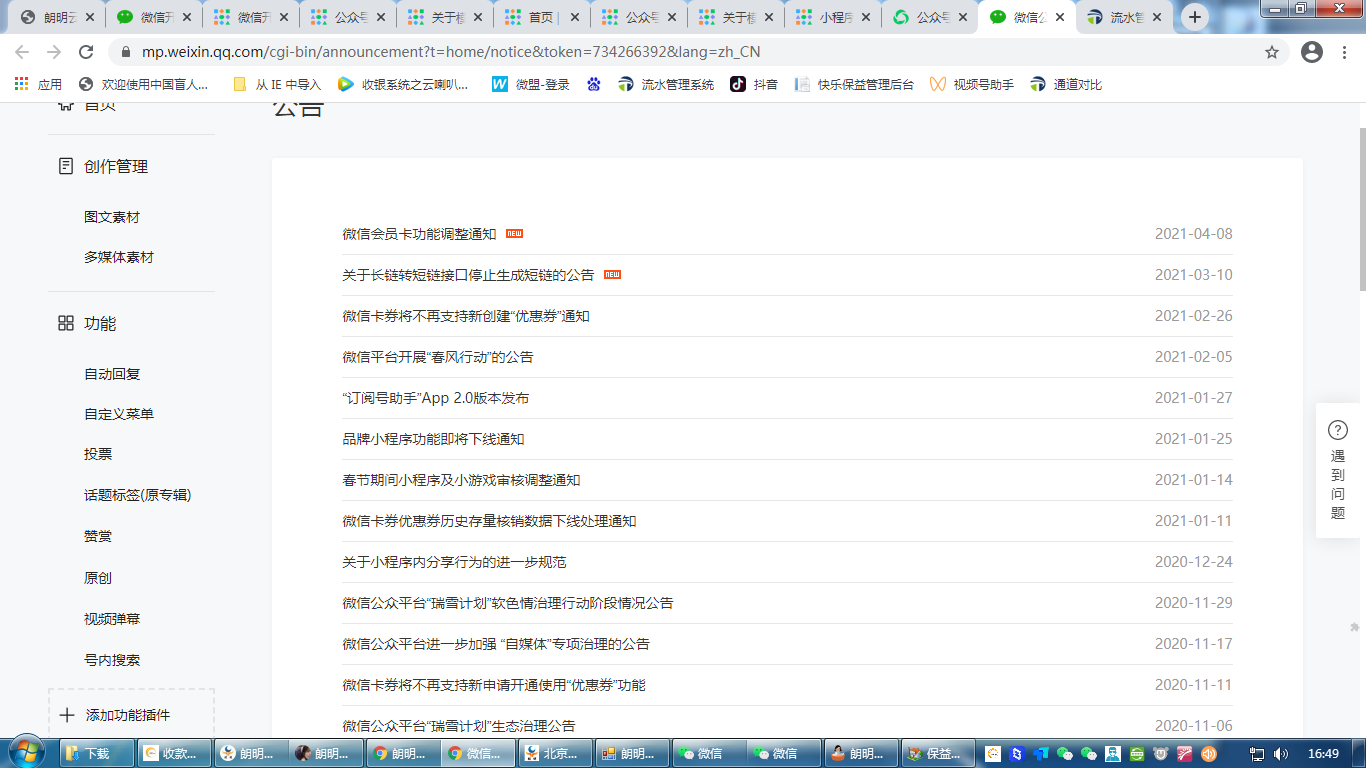Click the taskbar clock showing 16:49
Image resolution: width=1366 pixels, height=768 pixels.
tap(1323, 753)
